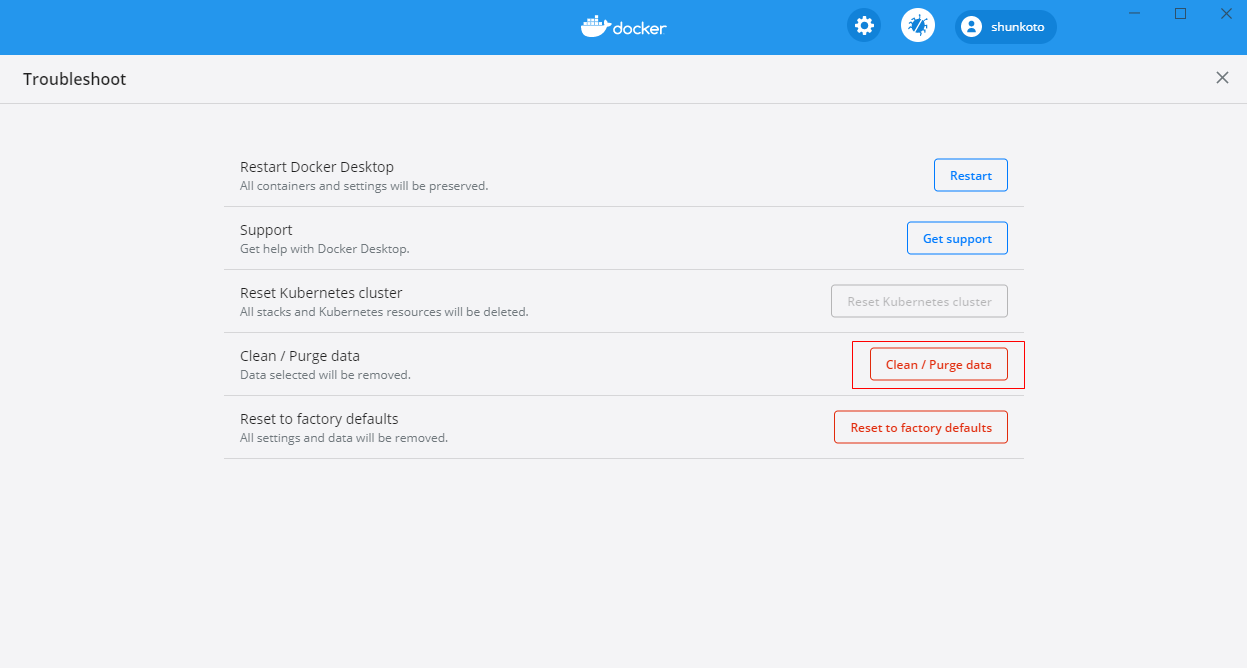Click the "Support" row title text
The width and height of the screenshot is (1247, 668).
pyautogui.click(x=266, y=230)
